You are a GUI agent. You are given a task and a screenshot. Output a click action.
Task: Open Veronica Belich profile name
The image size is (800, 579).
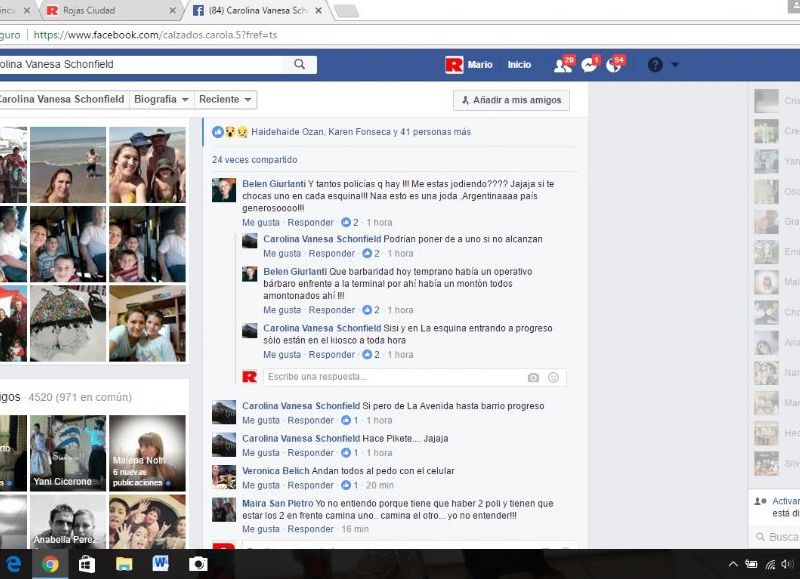click(x=276, y=471)
